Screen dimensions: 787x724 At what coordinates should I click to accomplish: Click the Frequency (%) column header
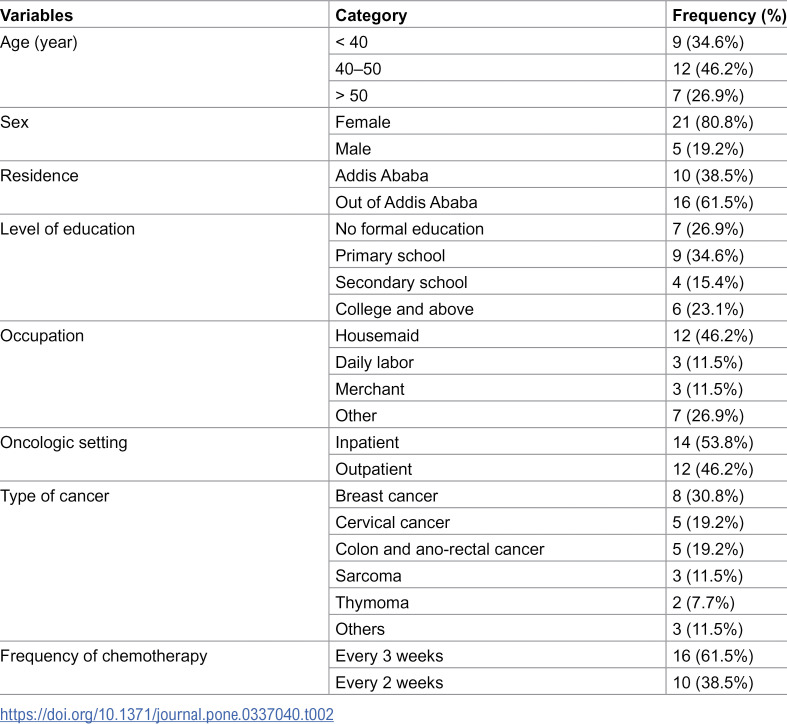[x=729, y=15]
